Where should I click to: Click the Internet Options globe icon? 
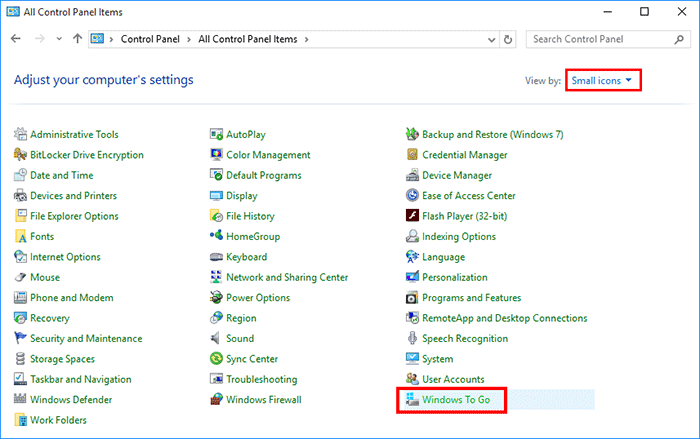click(x=20, y=257)
